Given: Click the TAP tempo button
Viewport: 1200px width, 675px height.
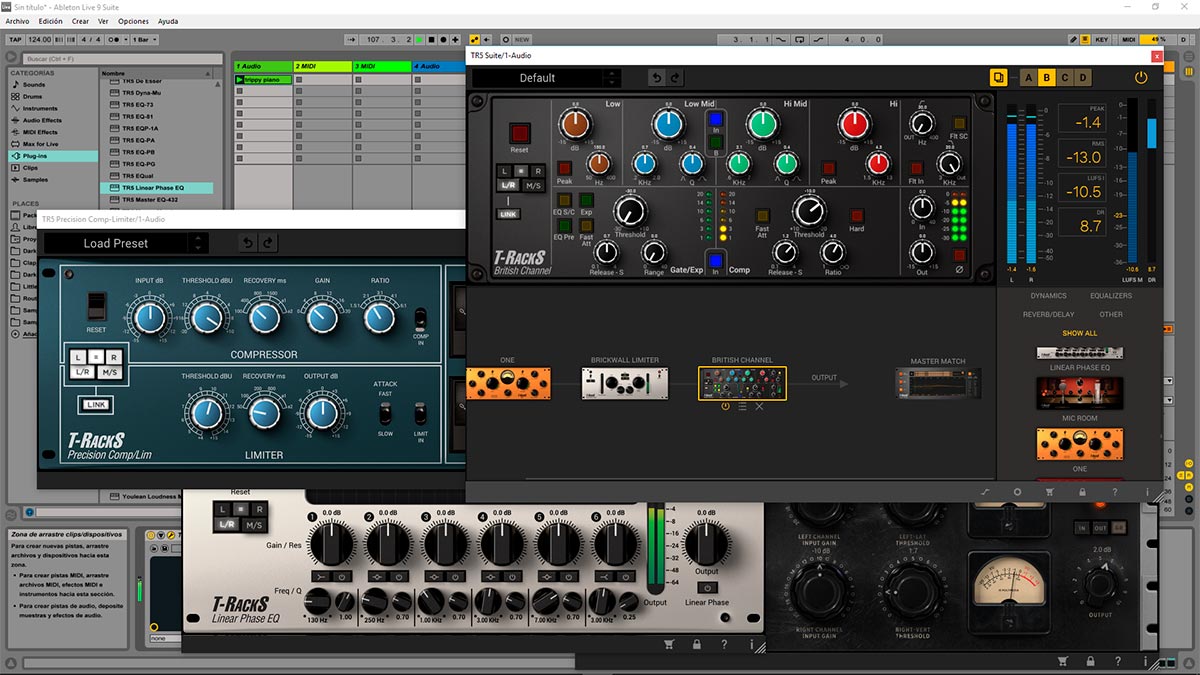Looking at the screenshot, I should pos(14,39).
